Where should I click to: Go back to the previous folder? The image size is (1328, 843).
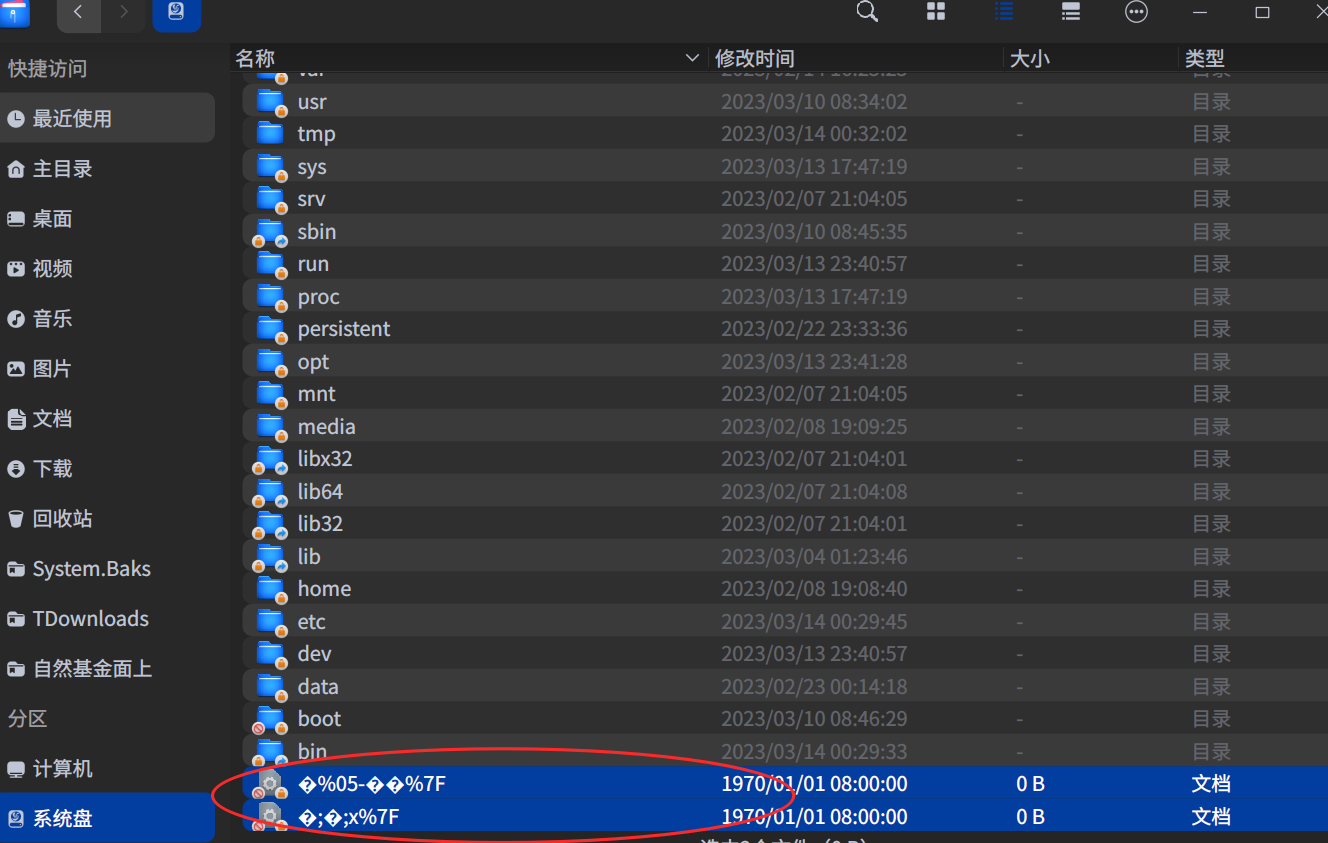(79, 13)
